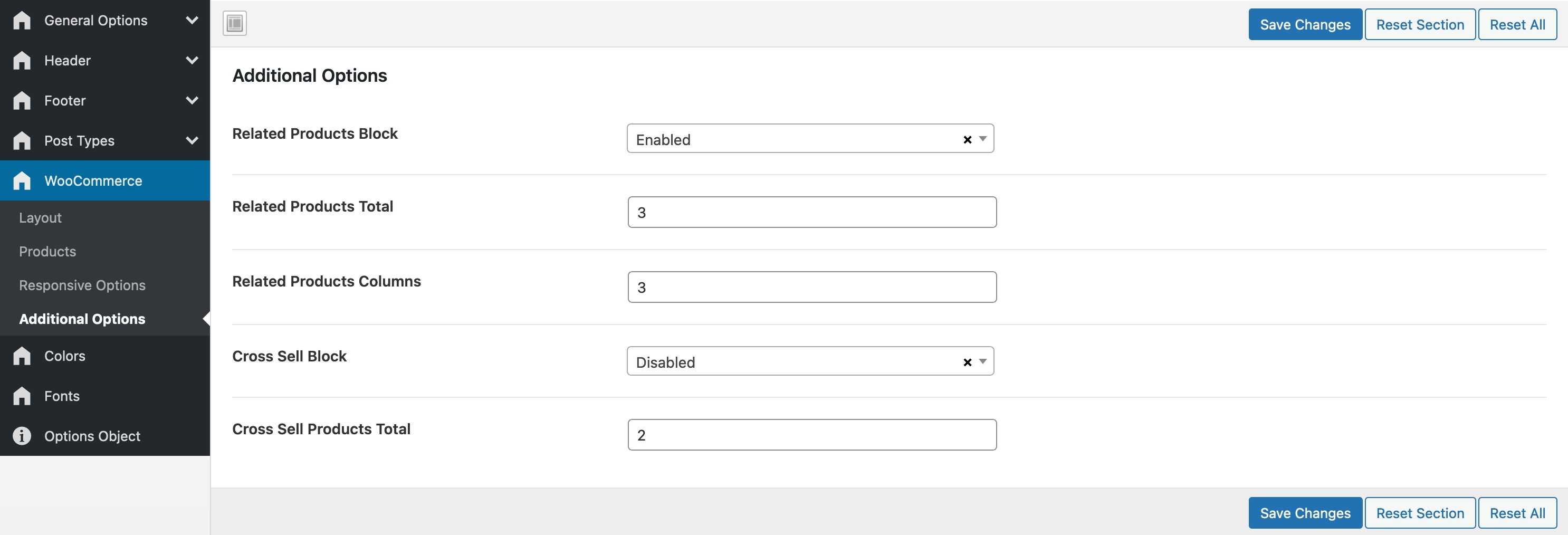This screenshot has height=535, width=1568.
Task: Click the bottom Save Changes button
Action: (1305, 513)
